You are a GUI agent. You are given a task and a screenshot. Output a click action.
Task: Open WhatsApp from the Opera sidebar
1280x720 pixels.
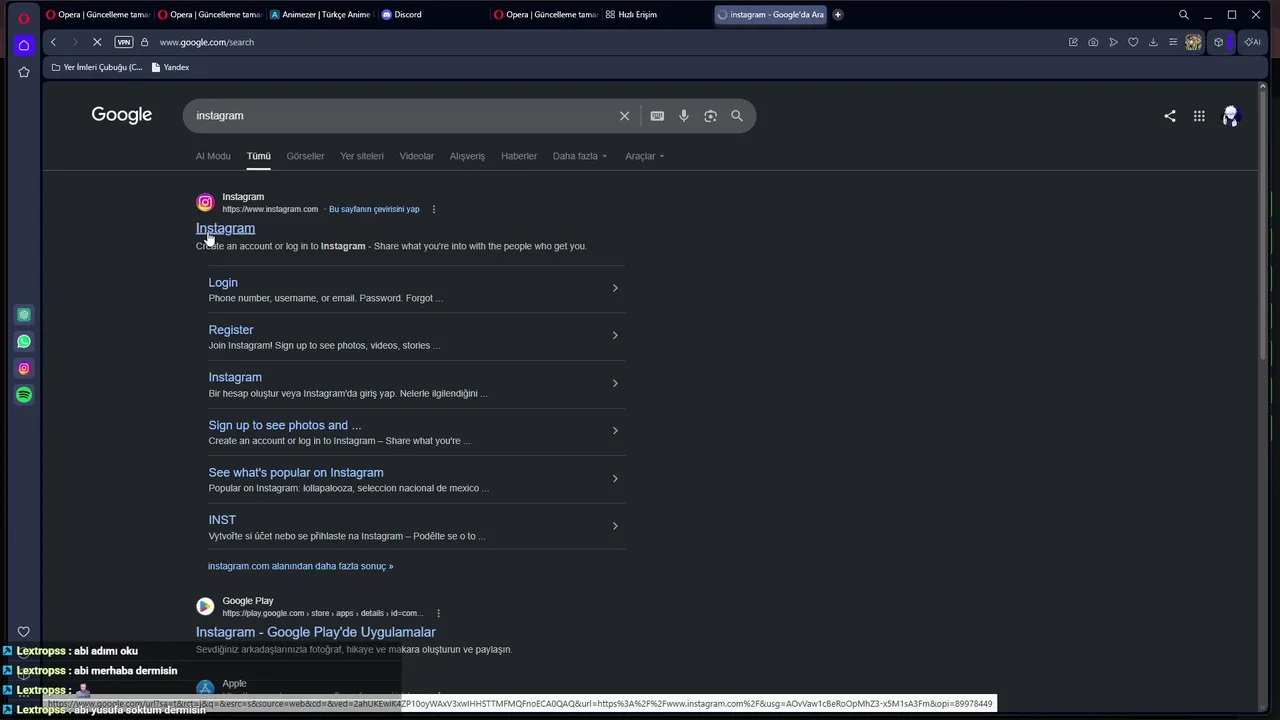click(x=24, y=342)
